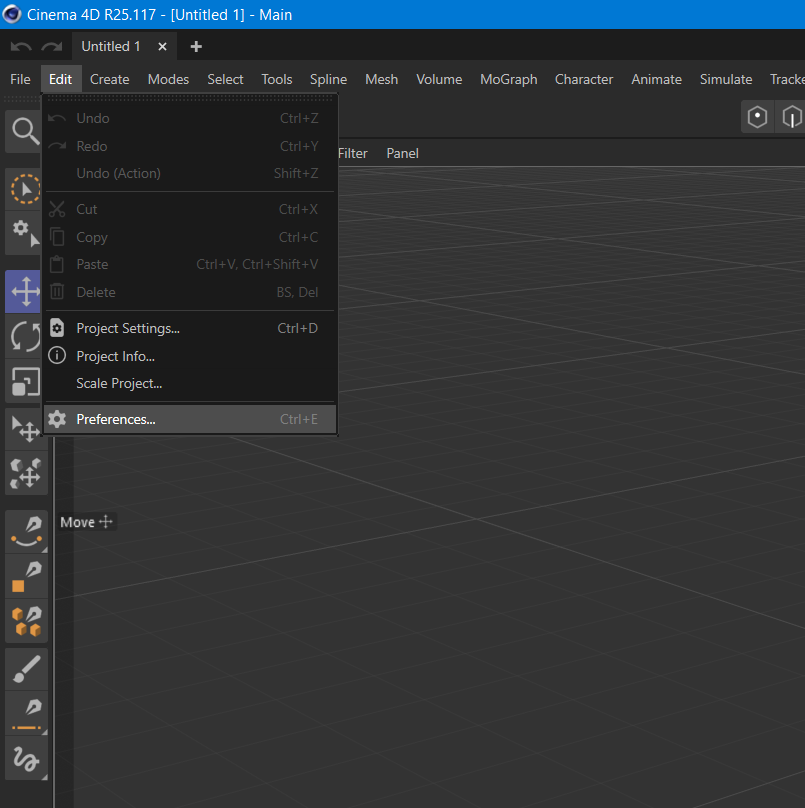805x808 pixels.
Task: Close the Untitled 1 tab
Action: pyautogui.click(x=162, y=46)
